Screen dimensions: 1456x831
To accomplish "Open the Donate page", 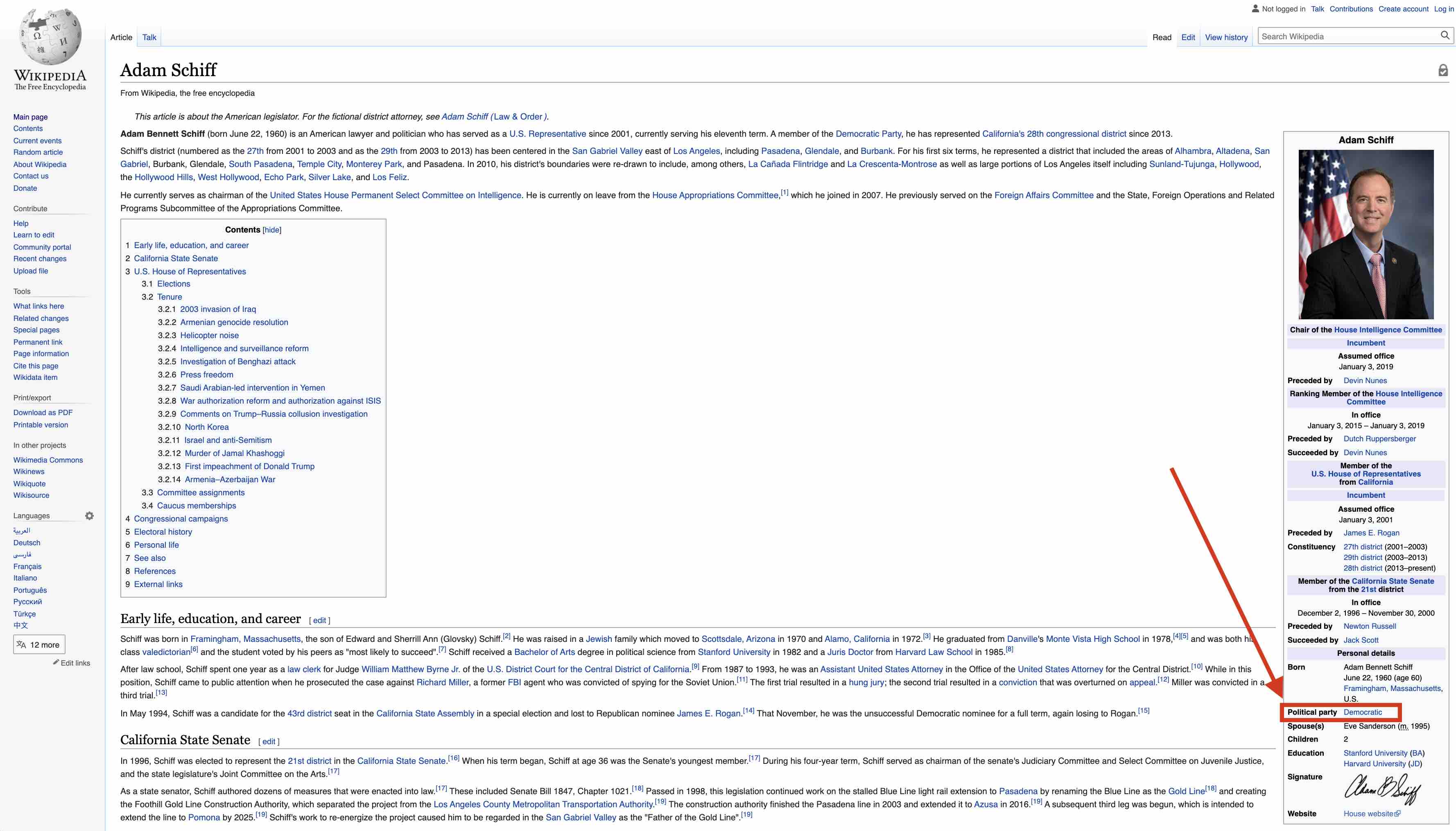I will tap(25, 188).
